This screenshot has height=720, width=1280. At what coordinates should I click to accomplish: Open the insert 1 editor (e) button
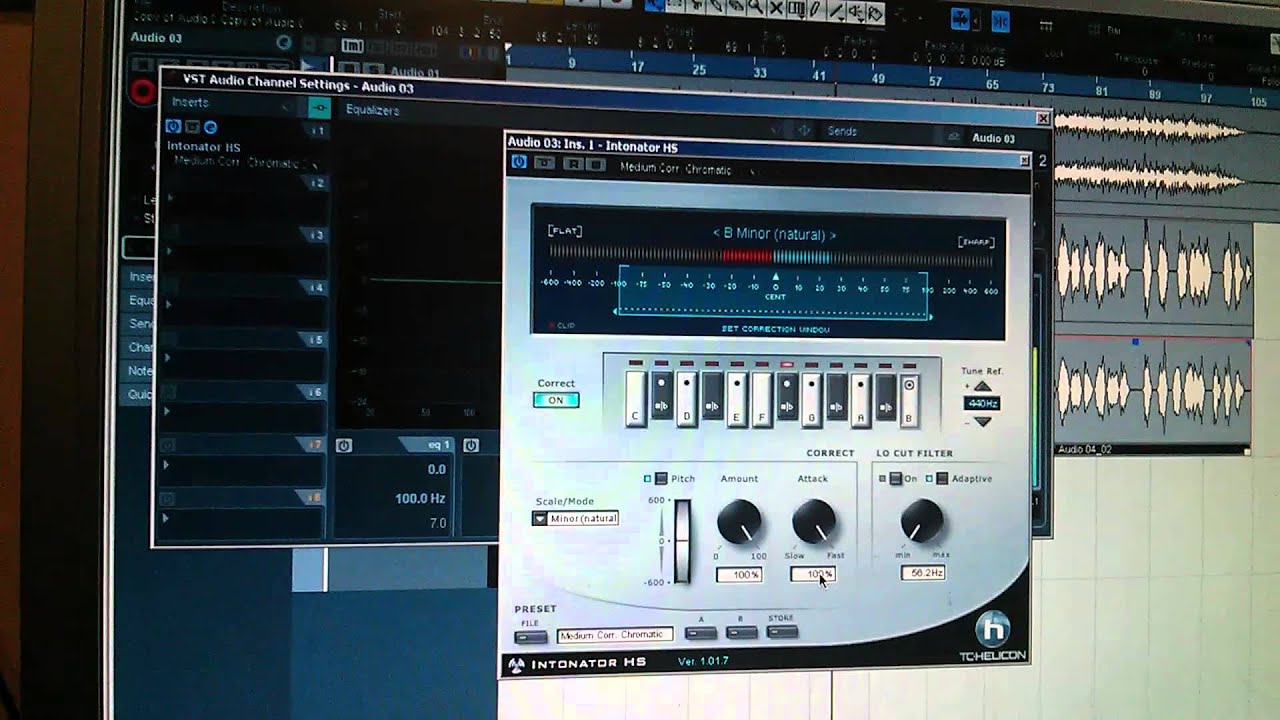point(210,127)
